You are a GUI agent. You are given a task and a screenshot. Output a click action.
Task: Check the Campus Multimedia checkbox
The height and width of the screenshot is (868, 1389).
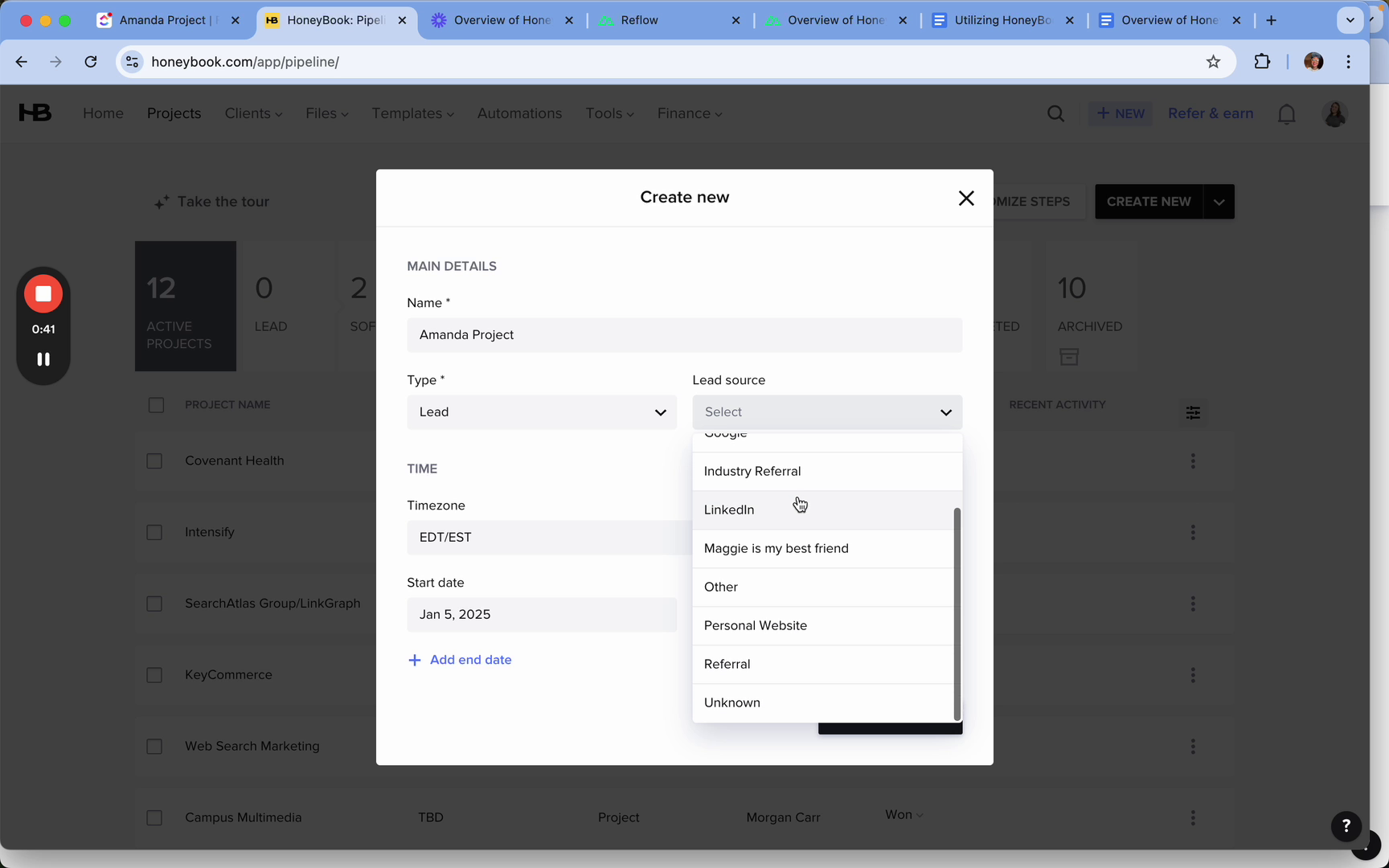154,818
